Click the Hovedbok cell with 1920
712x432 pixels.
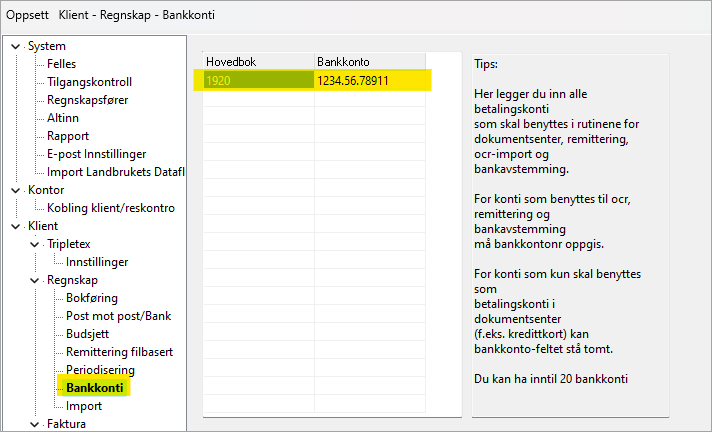point(258,80)
